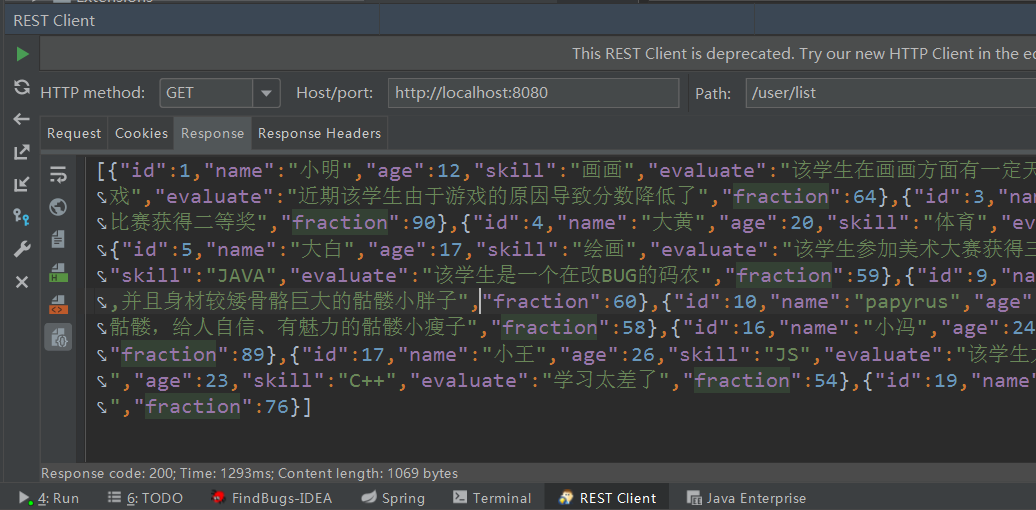Click the name "小冯" in response
Image resolution: width=1036 pixels, height=510 pixels.
(x=897, y=328)
